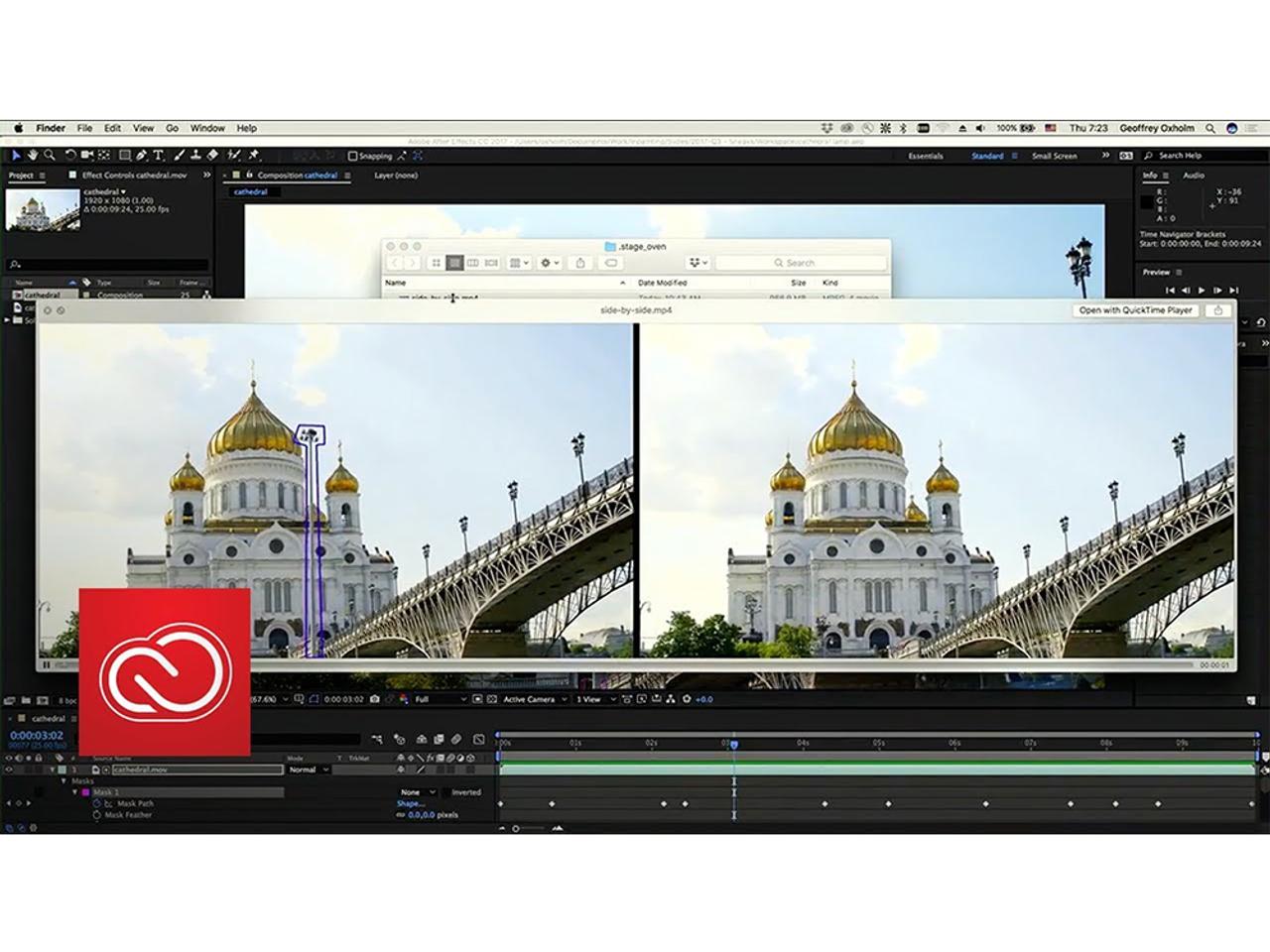This screenshot has height=952, width=1270.
Task: Click Mask 1's purple color swatch
Action: click(86, 792)
